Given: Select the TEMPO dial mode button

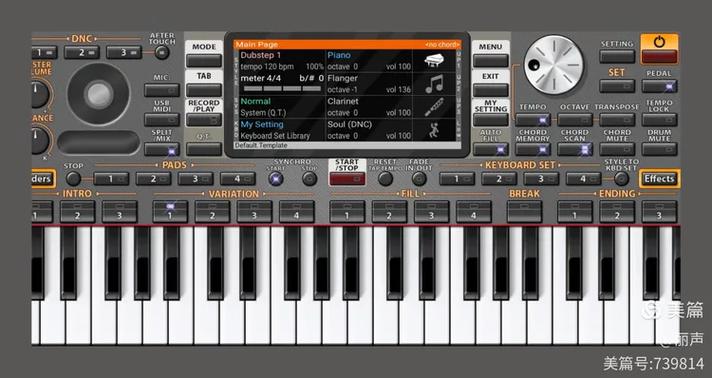Looking at the screenshot, I should coord(533,120).
